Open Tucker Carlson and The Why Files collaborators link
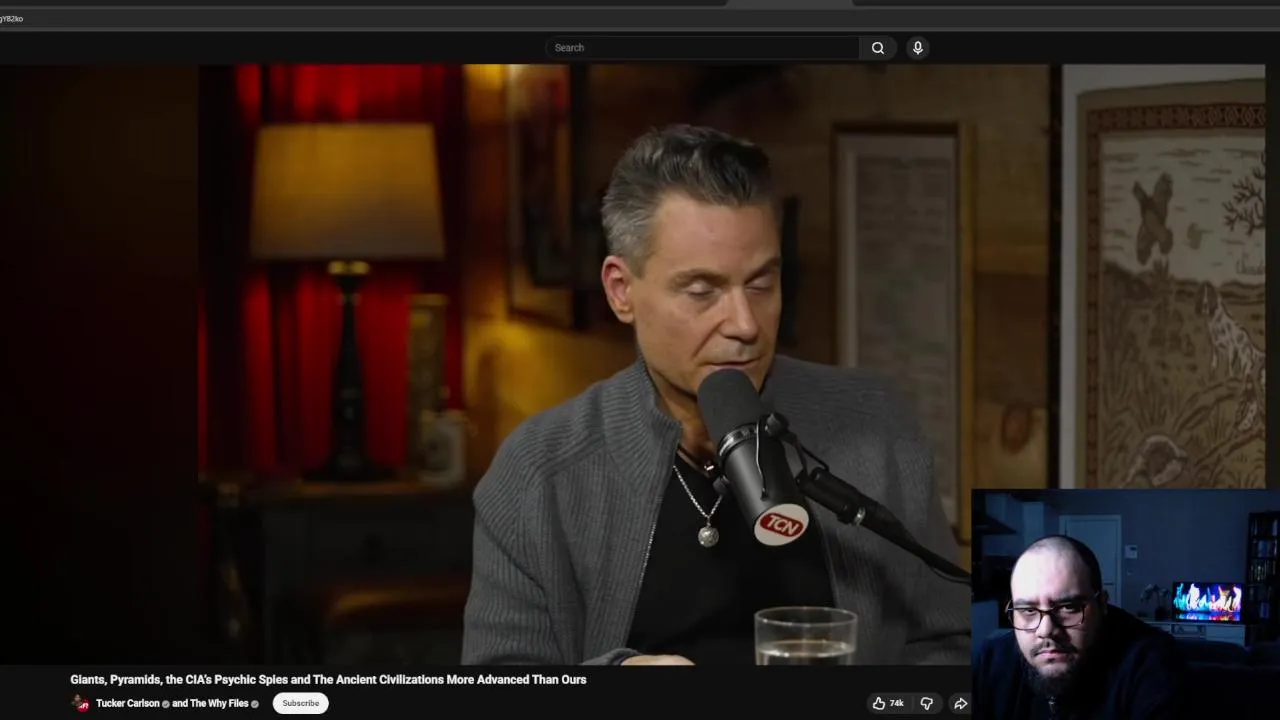The image size is (1280, 720). 177,703
